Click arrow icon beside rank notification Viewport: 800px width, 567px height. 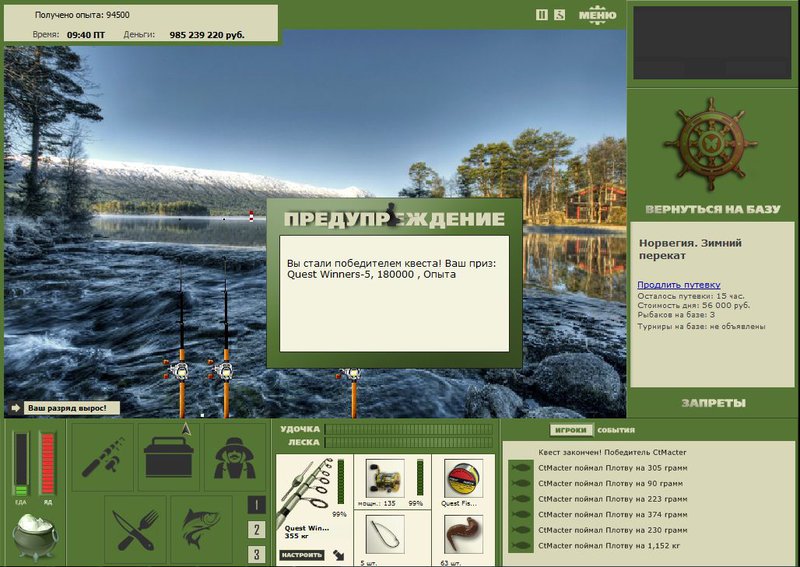pyautogui.click(x=15, y=408)
